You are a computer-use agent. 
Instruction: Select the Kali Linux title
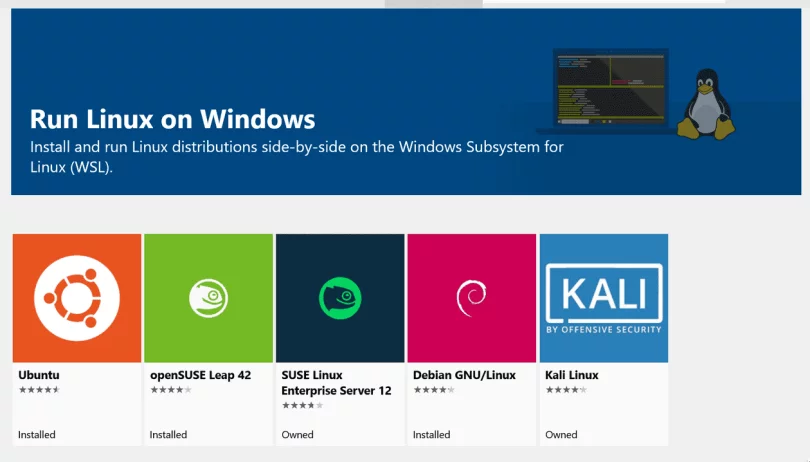(572, 375)
